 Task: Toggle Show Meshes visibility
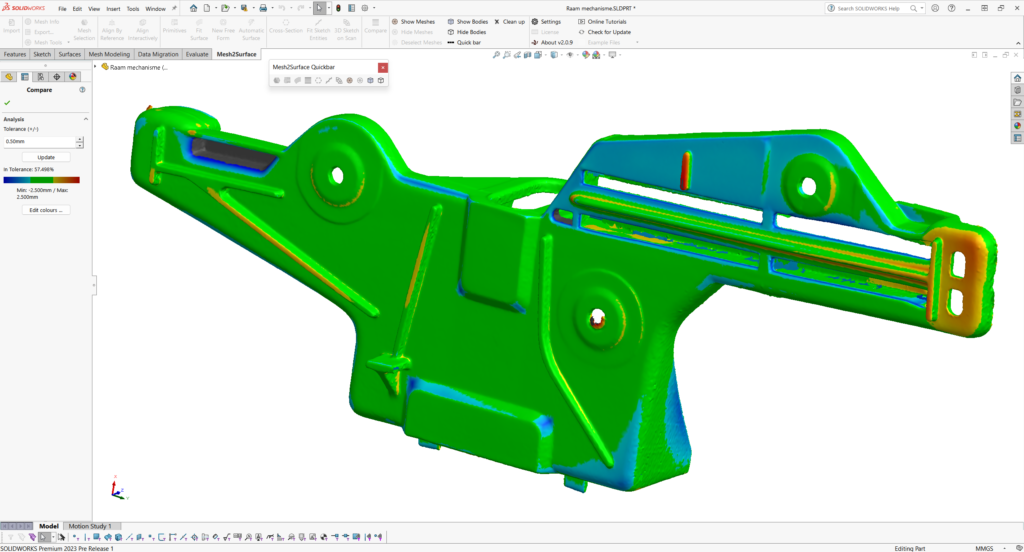click(416, 21)
